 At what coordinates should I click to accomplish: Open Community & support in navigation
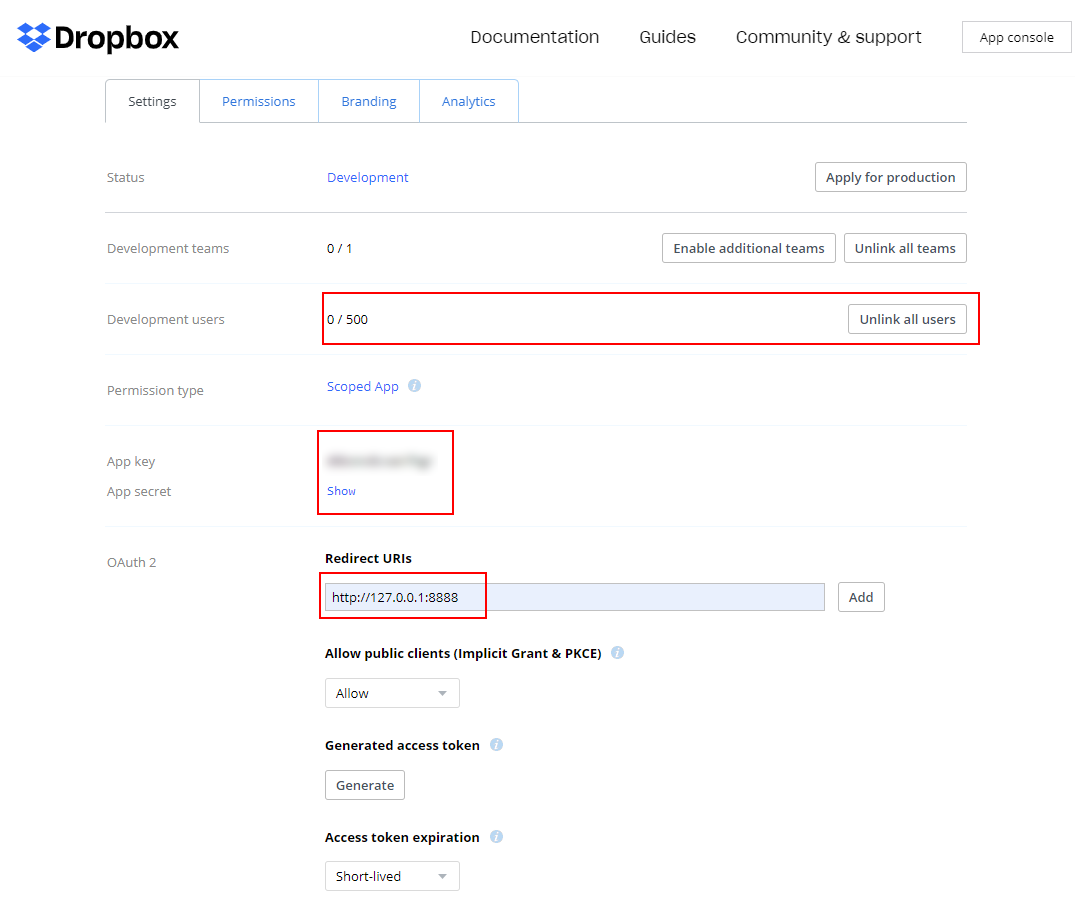click(x=828, y=37)
